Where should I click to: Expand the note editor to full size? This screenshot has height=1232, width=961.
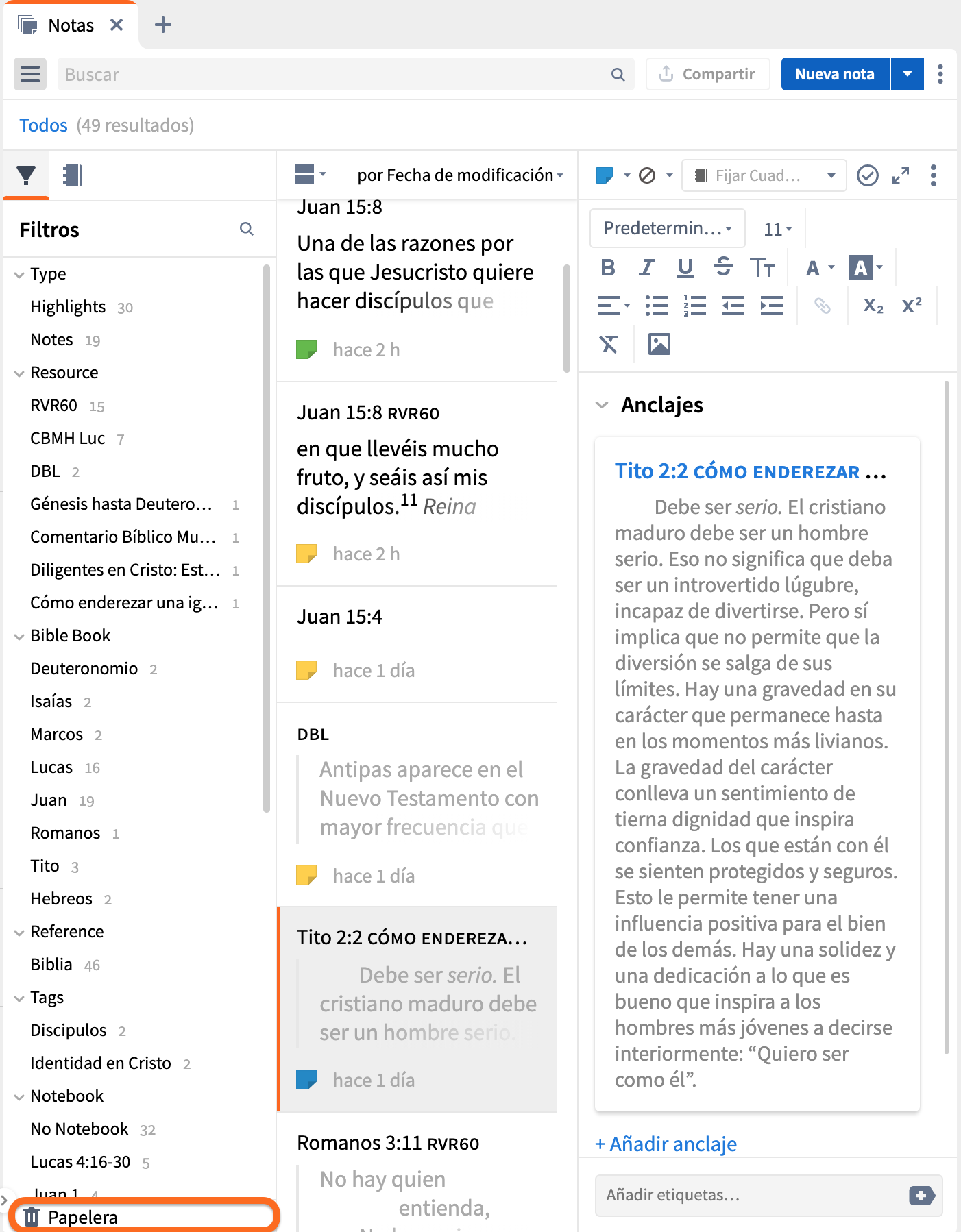900,176
